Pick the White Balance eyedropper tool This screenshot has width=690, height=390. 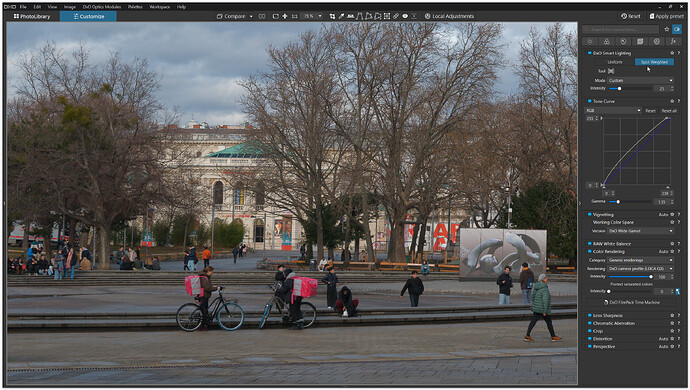341,16
